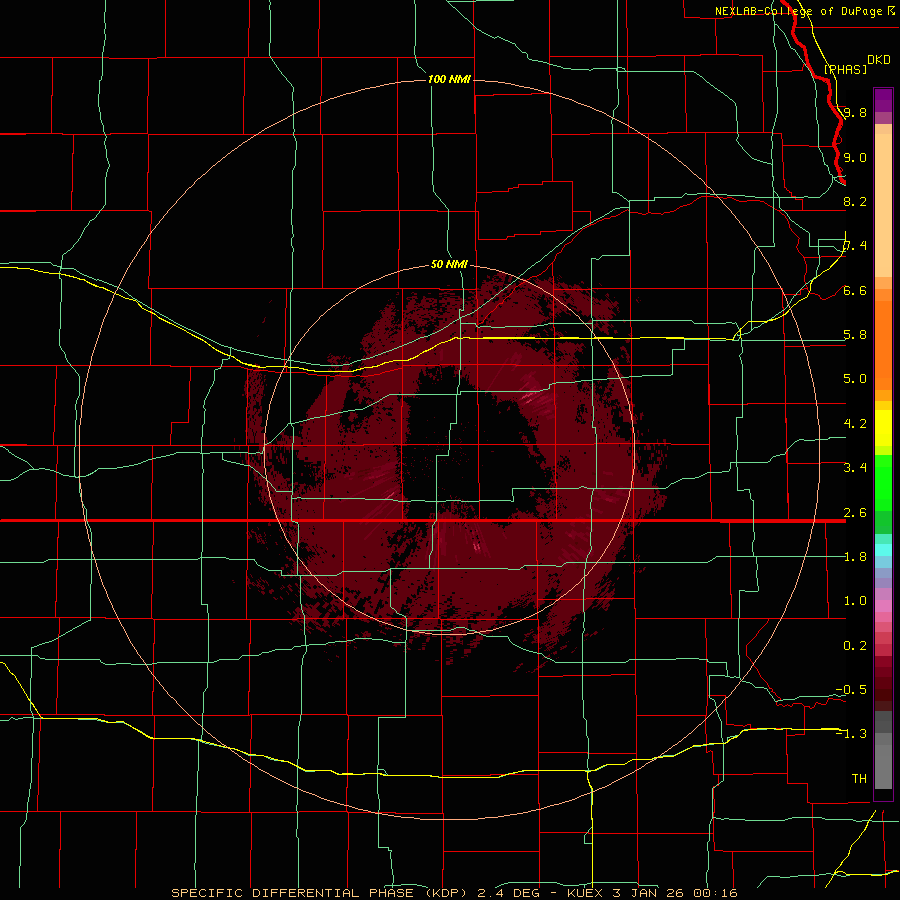The height and width of the screenshot is (900, 900).
Task: Click the 2.4 DEG elevation text
Action: tap(508, 893)
